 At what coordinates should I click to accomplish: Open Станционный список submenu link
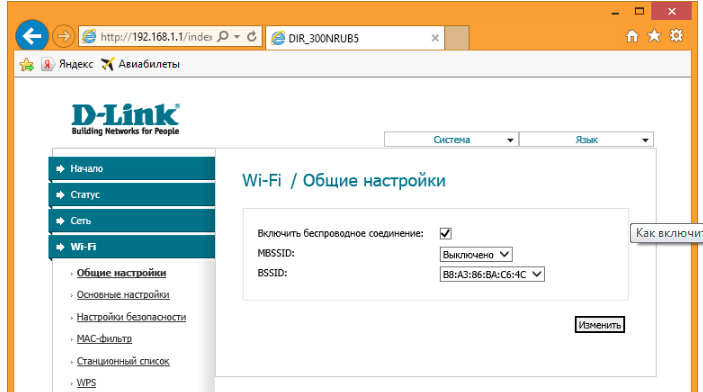[123, 361]
